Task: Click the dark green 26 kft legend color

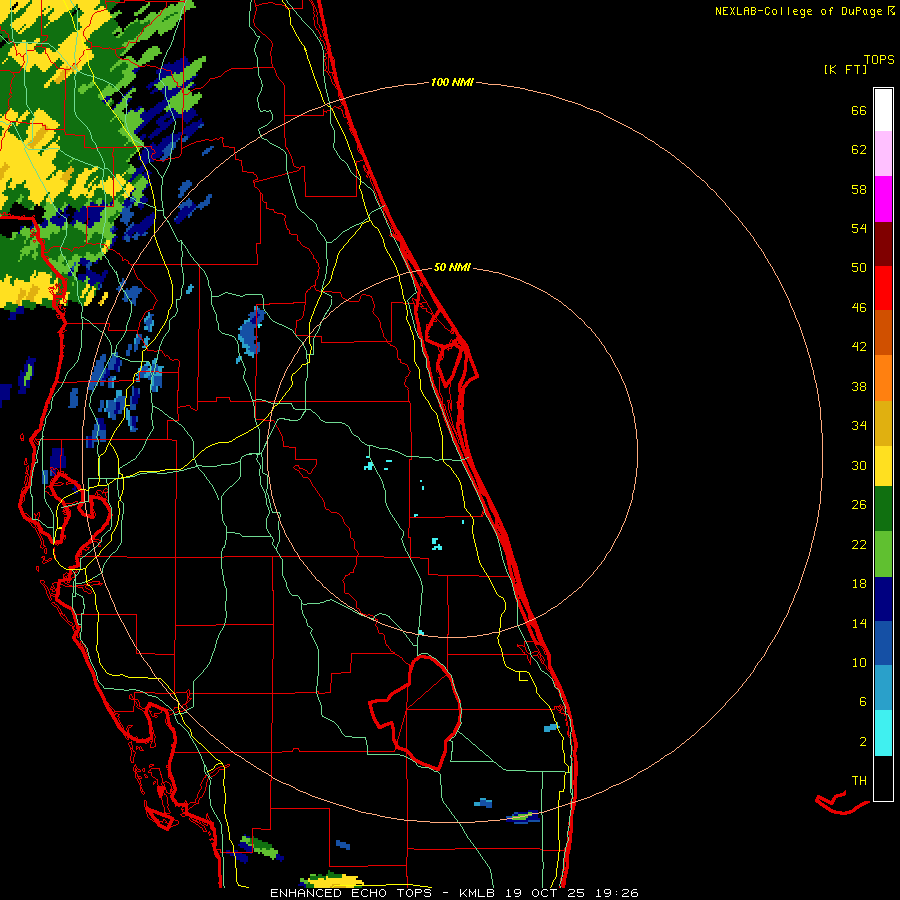Action: (x=883, y=509)
